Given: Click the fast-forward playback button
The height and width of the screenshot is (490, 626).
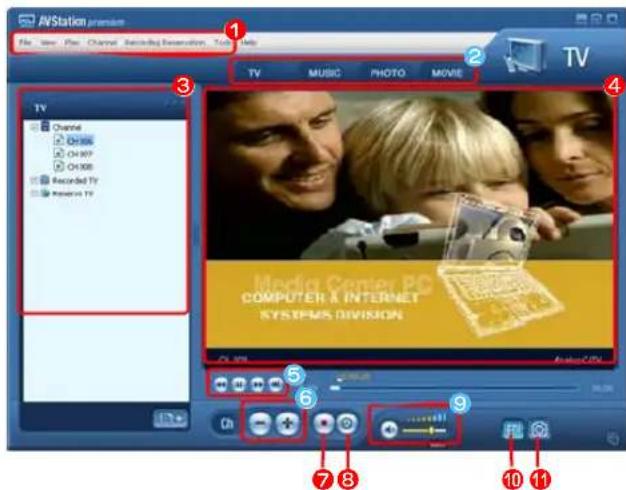Looking at the screenshot, I should click(x=258, y=385).
